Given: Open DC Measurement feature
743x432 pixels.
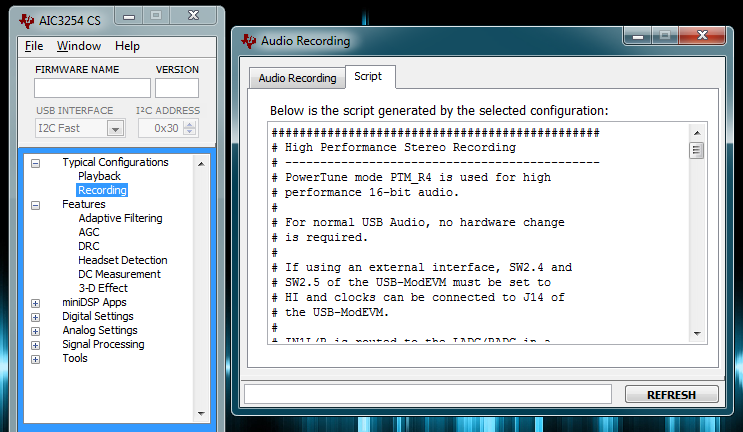Looking at the screenshot, I should (119, 274).
